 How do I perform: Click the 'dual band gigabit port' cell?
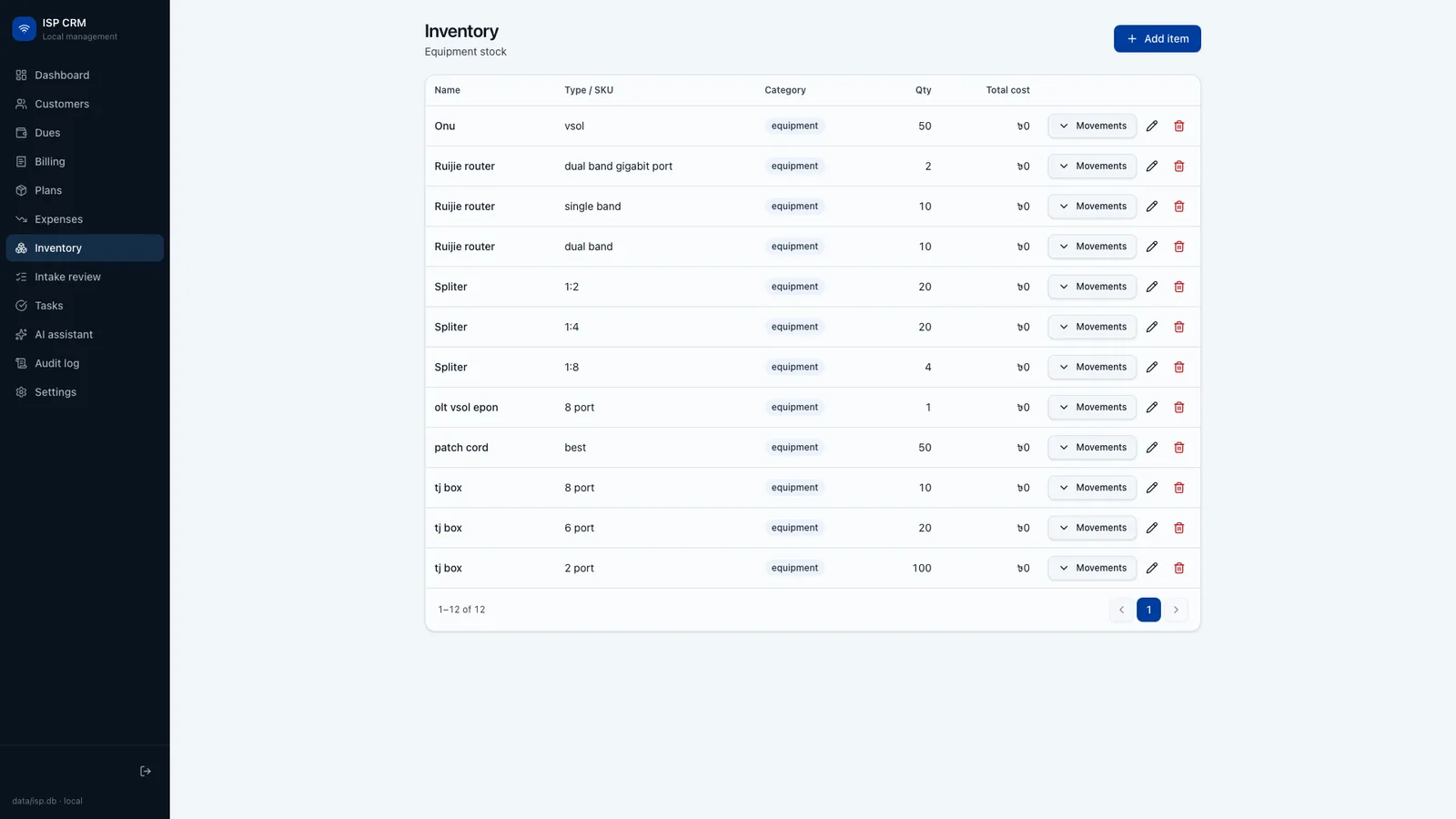(x=618, y=167)
